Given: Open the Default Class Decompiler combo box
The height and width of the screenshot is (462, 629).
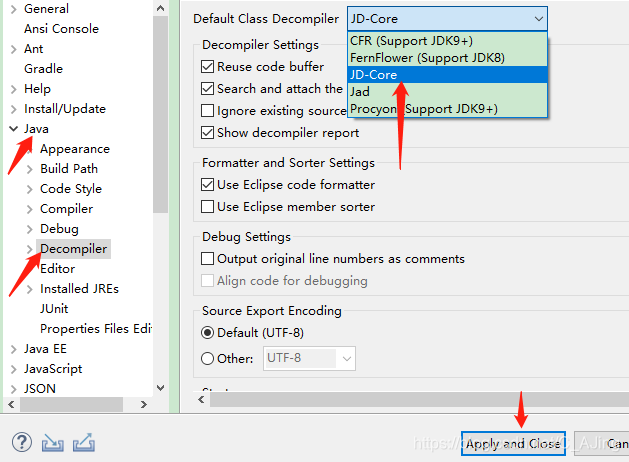Looking at the screenshot, I should (x=447, y=19).
